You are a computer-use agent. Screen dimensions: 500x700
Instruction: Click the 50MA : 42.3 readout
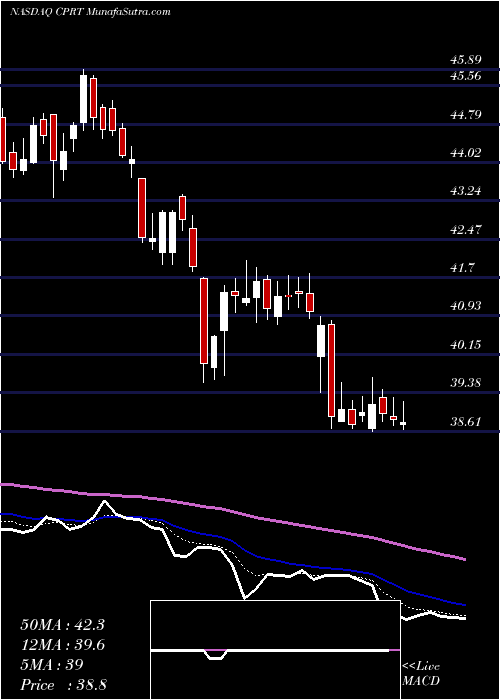coord(62,625)
